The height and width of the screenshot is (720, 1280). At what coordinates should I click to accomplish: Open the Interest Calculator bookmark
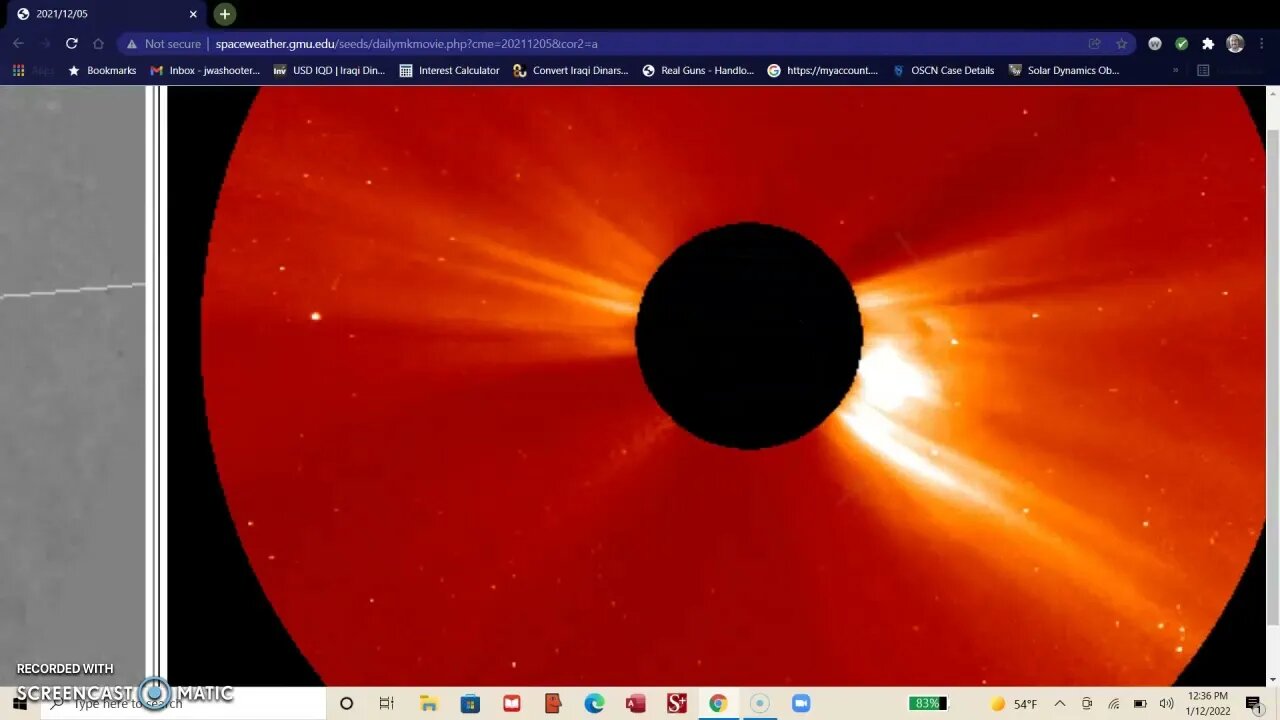pyautogui.click(x=449, y=71)
